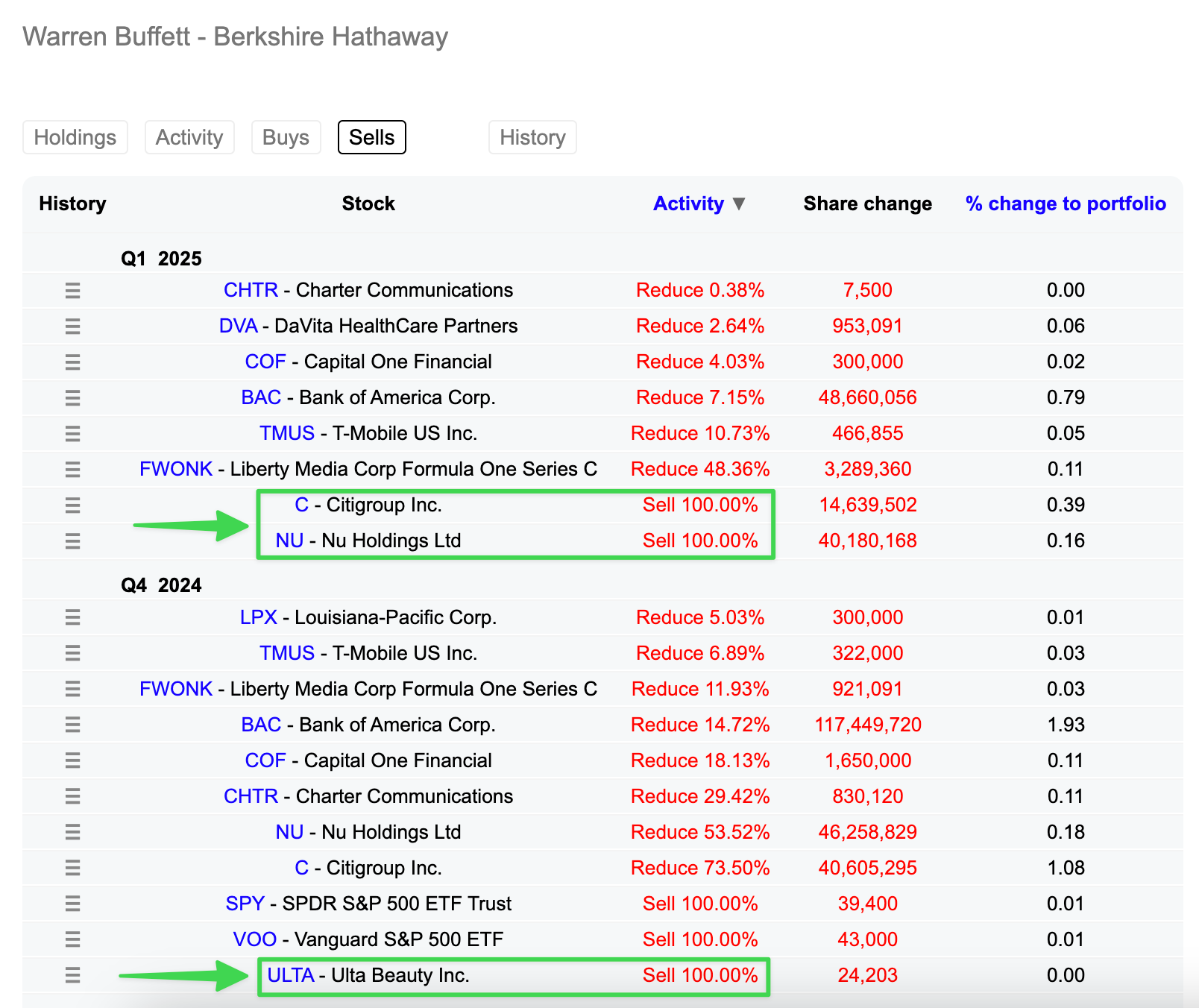Click history icon for Vanguard S&P 500 ETF
Viewport: 1199px width, 1008px height.
[x=72, y=939]
